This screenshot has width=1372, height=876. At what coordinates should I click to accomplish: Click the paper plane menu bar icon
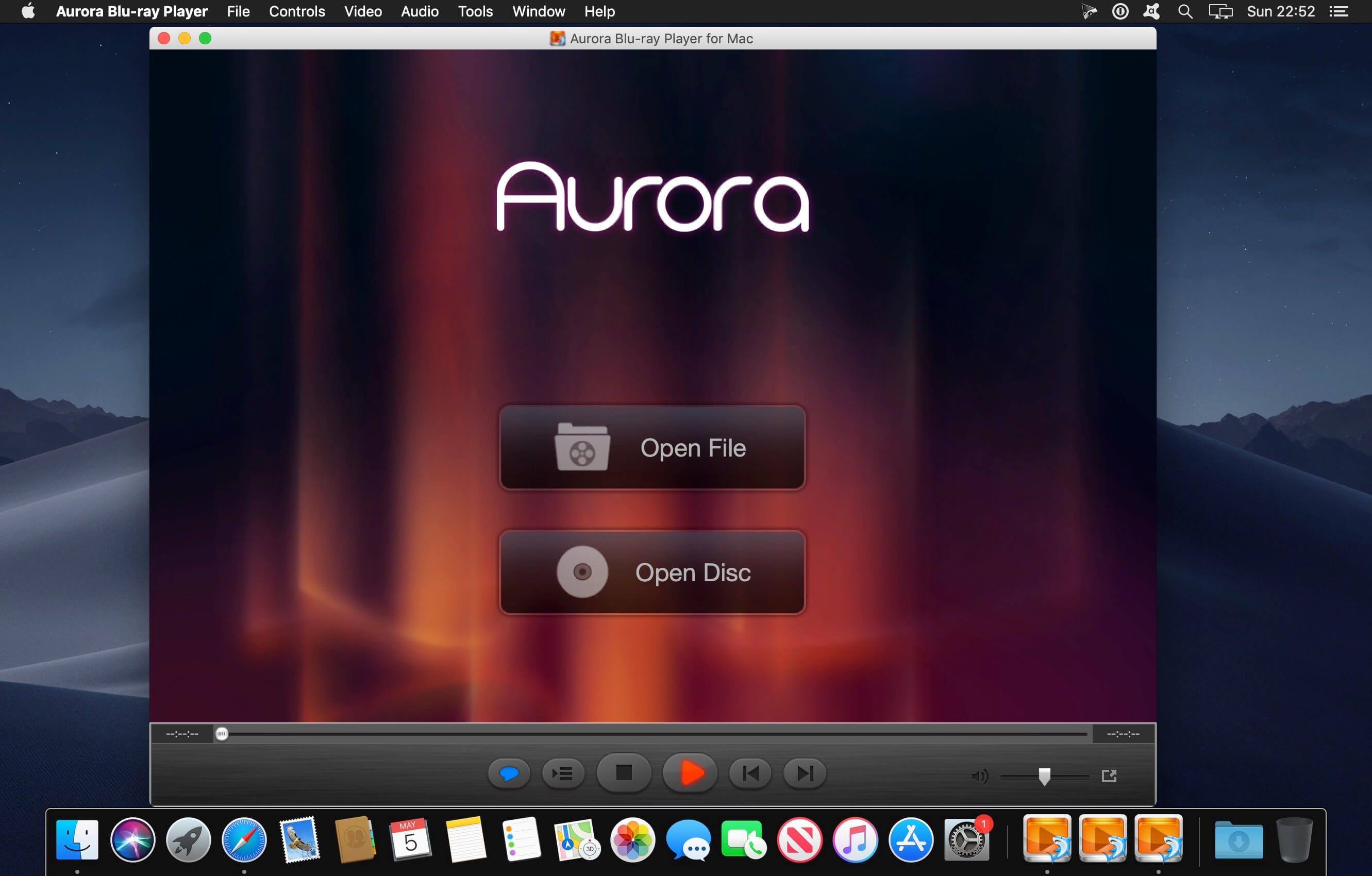[x=1089, y=11]
